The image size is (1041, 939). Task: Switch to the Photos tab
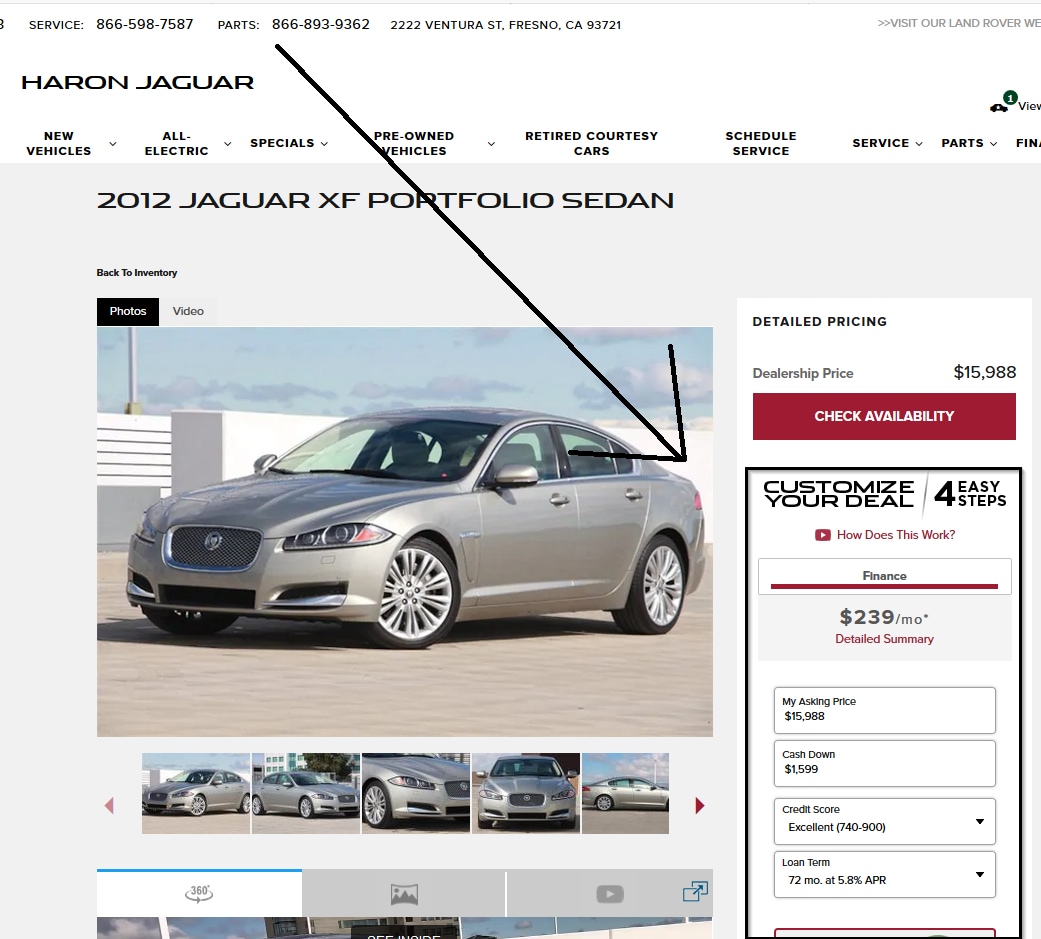(x=128, y=311)
